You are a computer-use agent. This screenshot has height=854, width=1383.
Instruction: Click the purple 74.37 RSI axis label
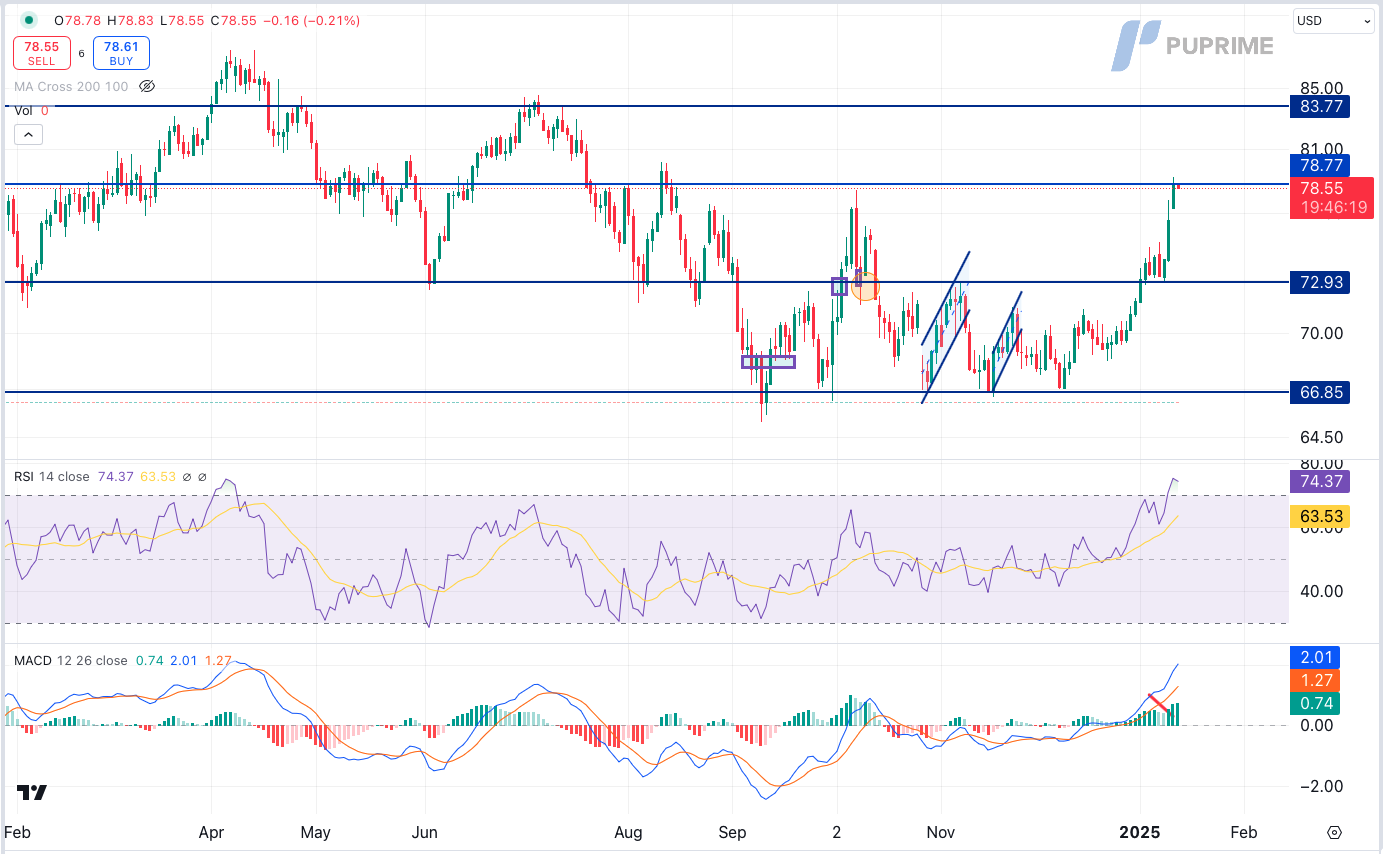[1321, 481]
